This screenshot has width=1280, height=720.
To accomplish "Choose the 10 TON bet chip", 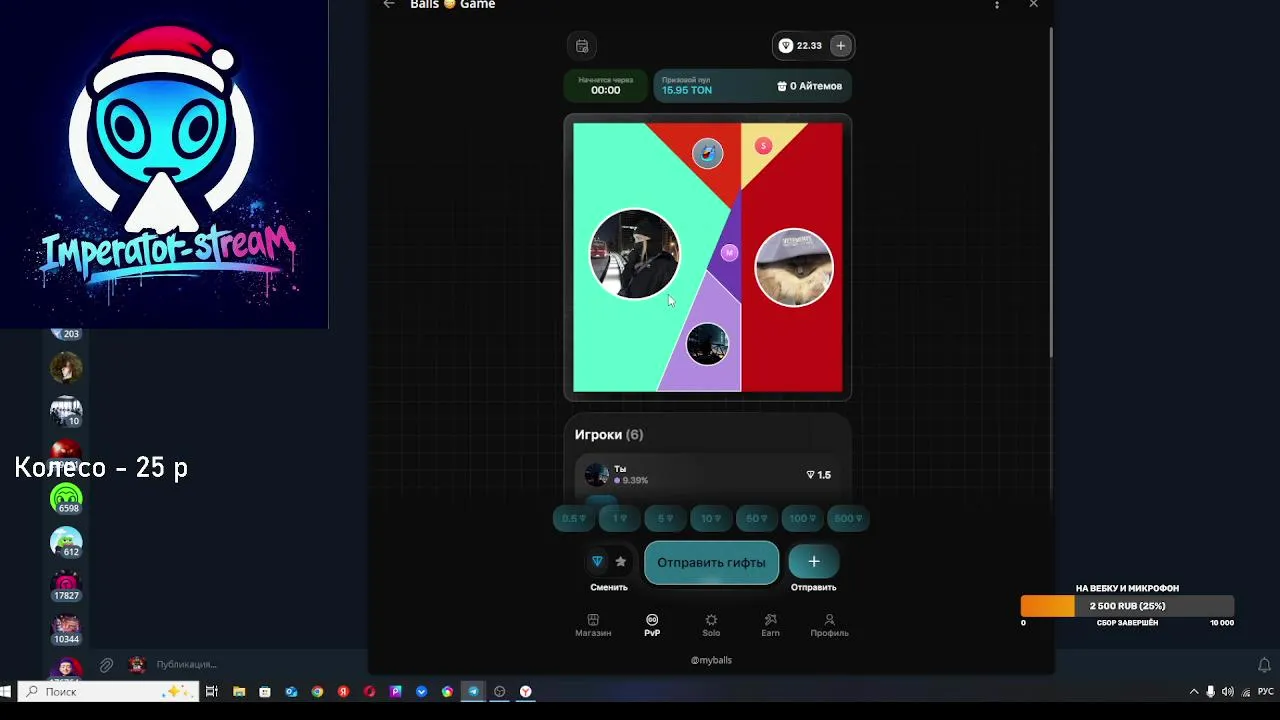I will pyautogui.click(x=711, y=518).
